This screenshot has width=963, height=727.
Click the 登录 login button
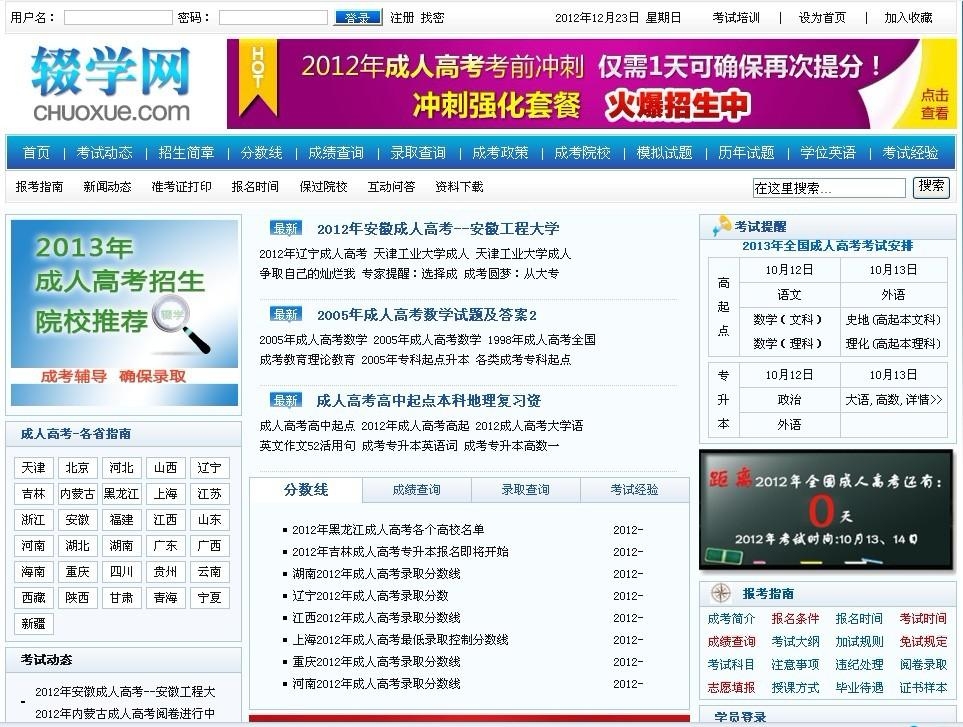tap(357, 18)
